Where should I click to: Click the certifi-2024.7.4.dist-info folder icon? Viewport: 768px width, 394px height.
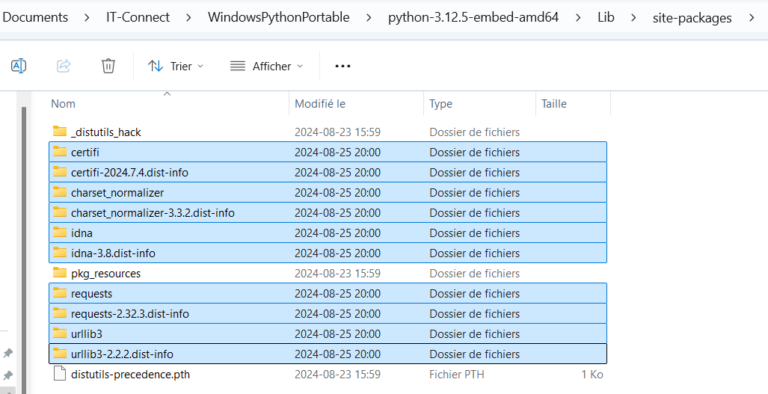click(x=60, y=172)
